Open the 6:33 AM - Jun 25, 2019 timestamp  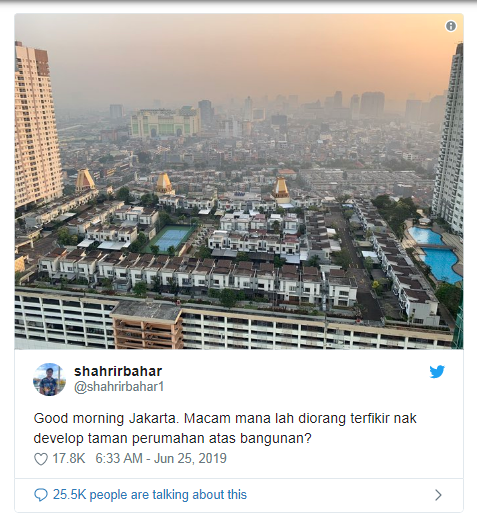(161, 458)
